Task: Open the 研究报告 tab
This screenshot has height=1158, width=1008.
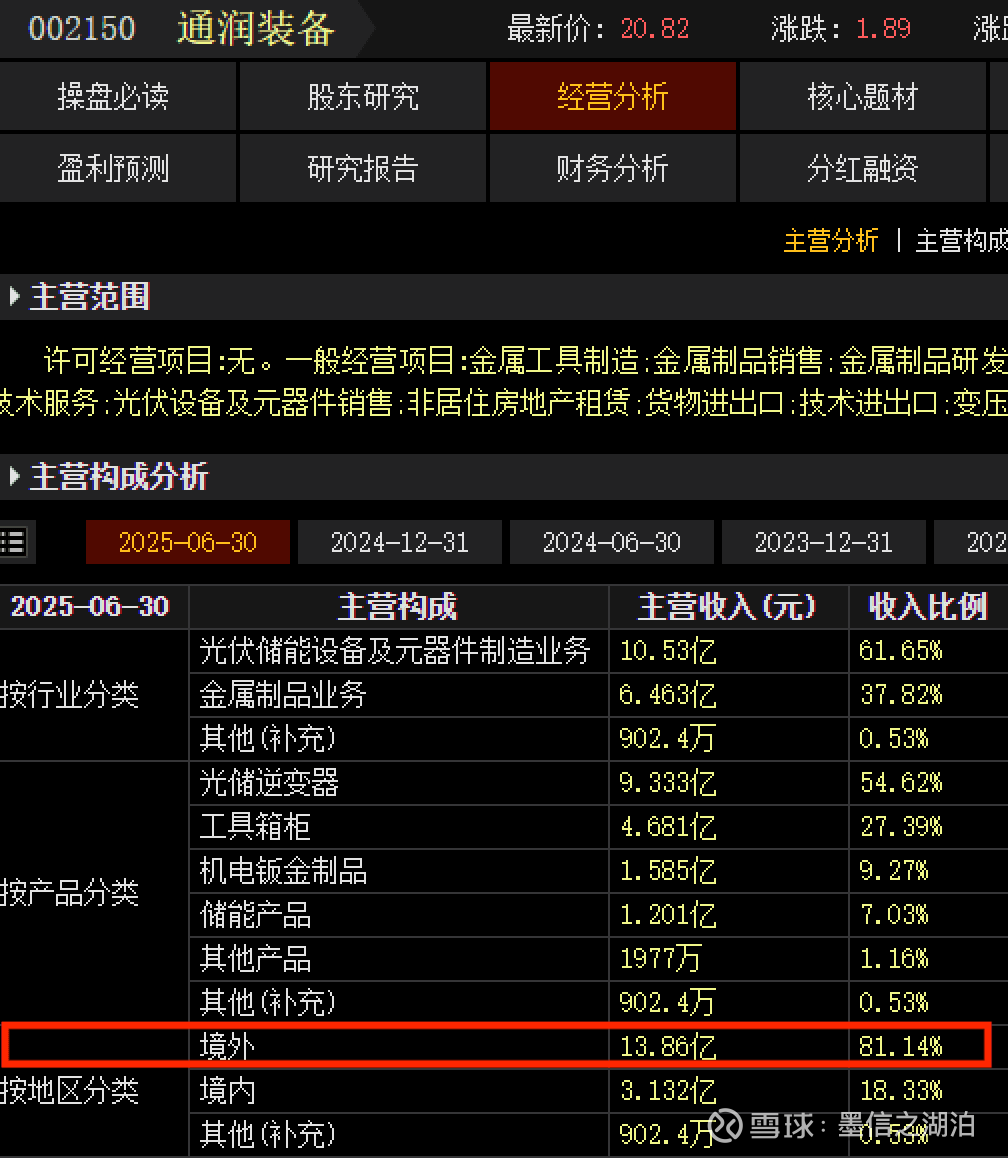Action: (x=363, y=168)
